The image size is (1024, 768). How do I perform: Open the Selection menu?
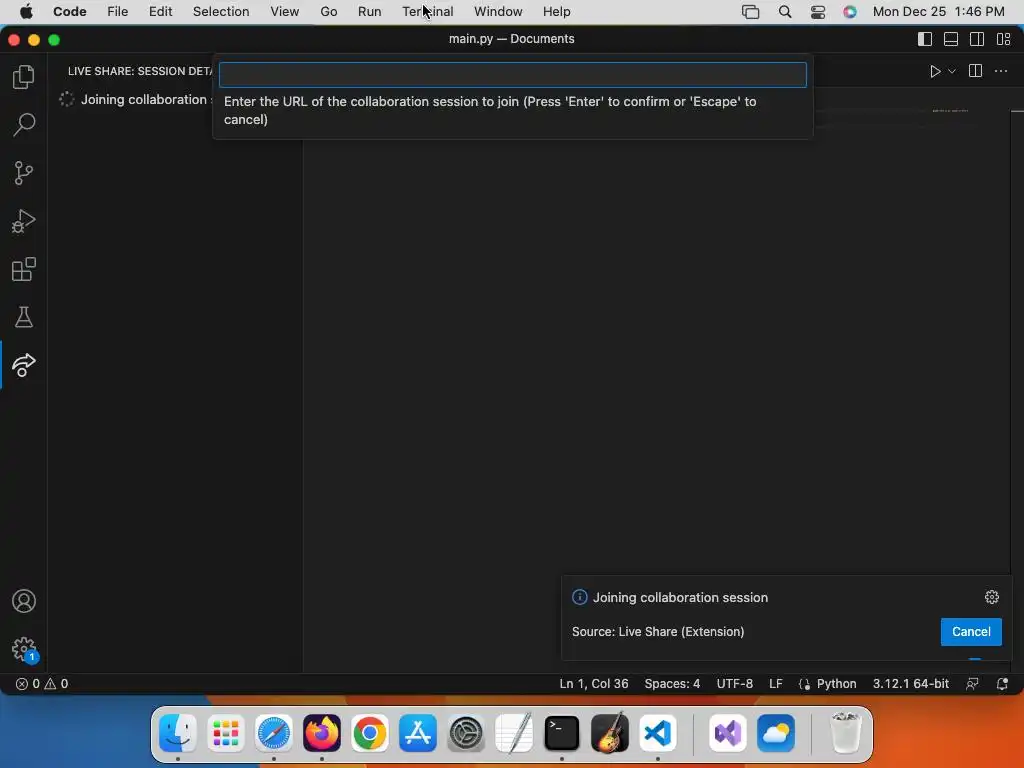pyautogui.click(x=221, y=12)
